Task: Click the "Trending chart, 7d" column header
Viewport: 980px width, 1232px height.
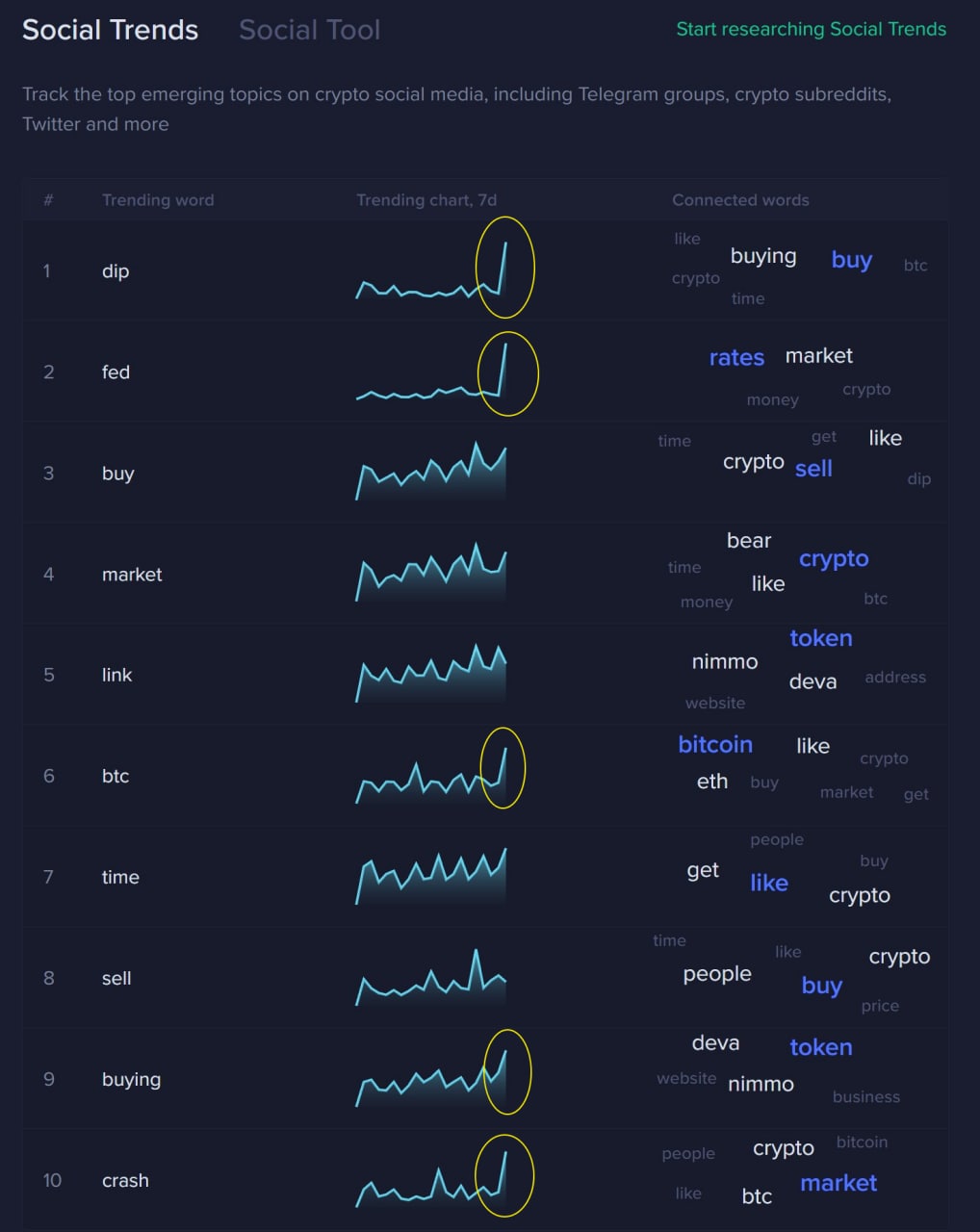Action: click(426, 200)
